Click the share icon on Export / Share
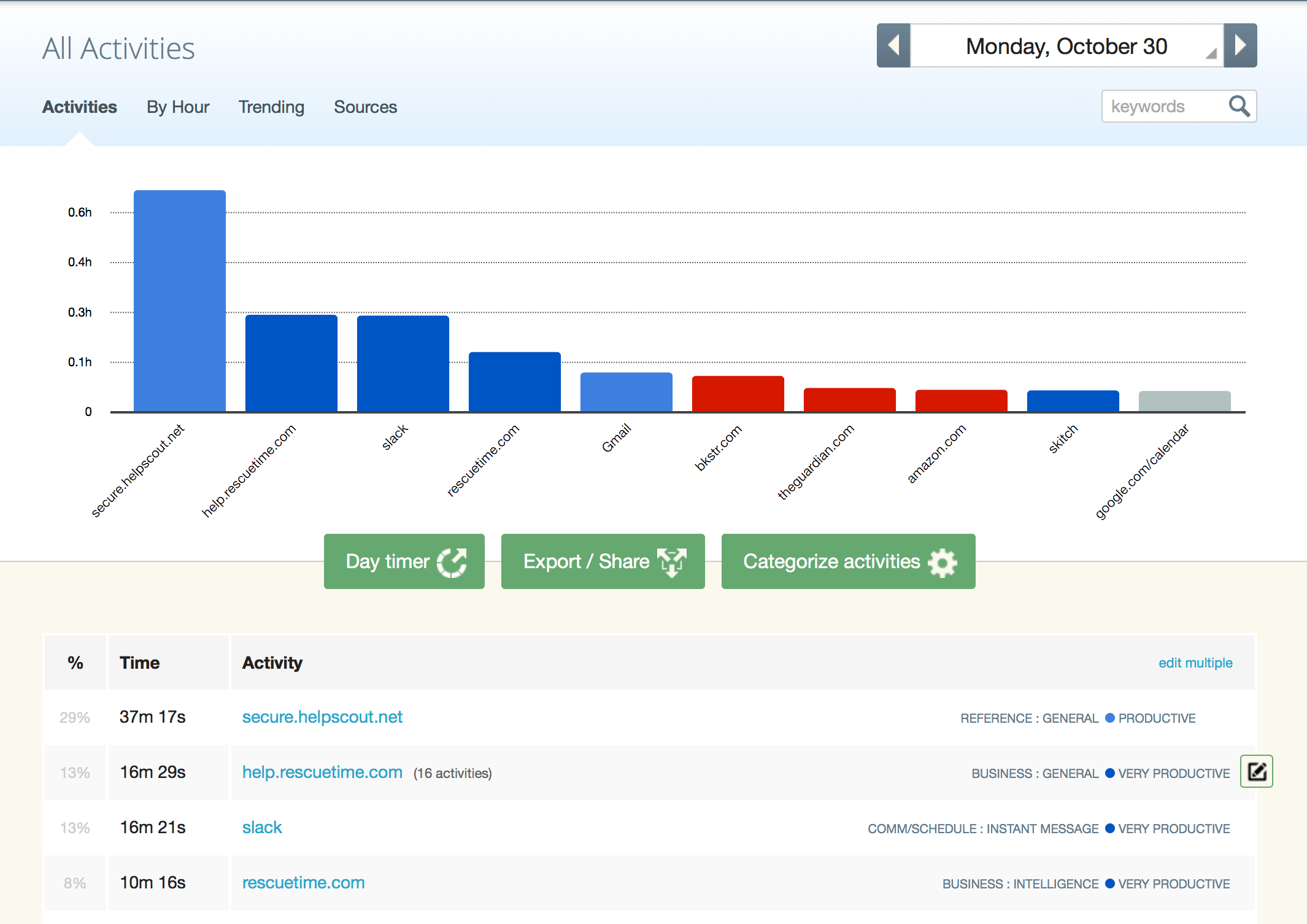1307x924 pixels. [673, 561]
